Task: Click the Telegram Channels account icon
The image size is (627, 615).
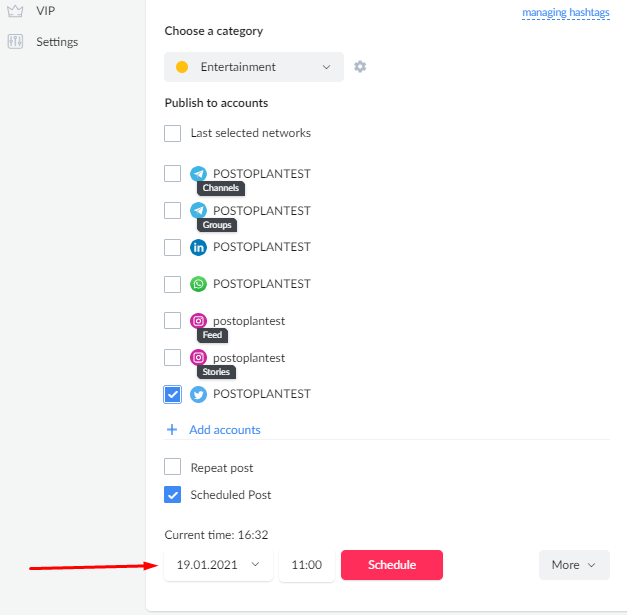Action: [x=198, y=174]
